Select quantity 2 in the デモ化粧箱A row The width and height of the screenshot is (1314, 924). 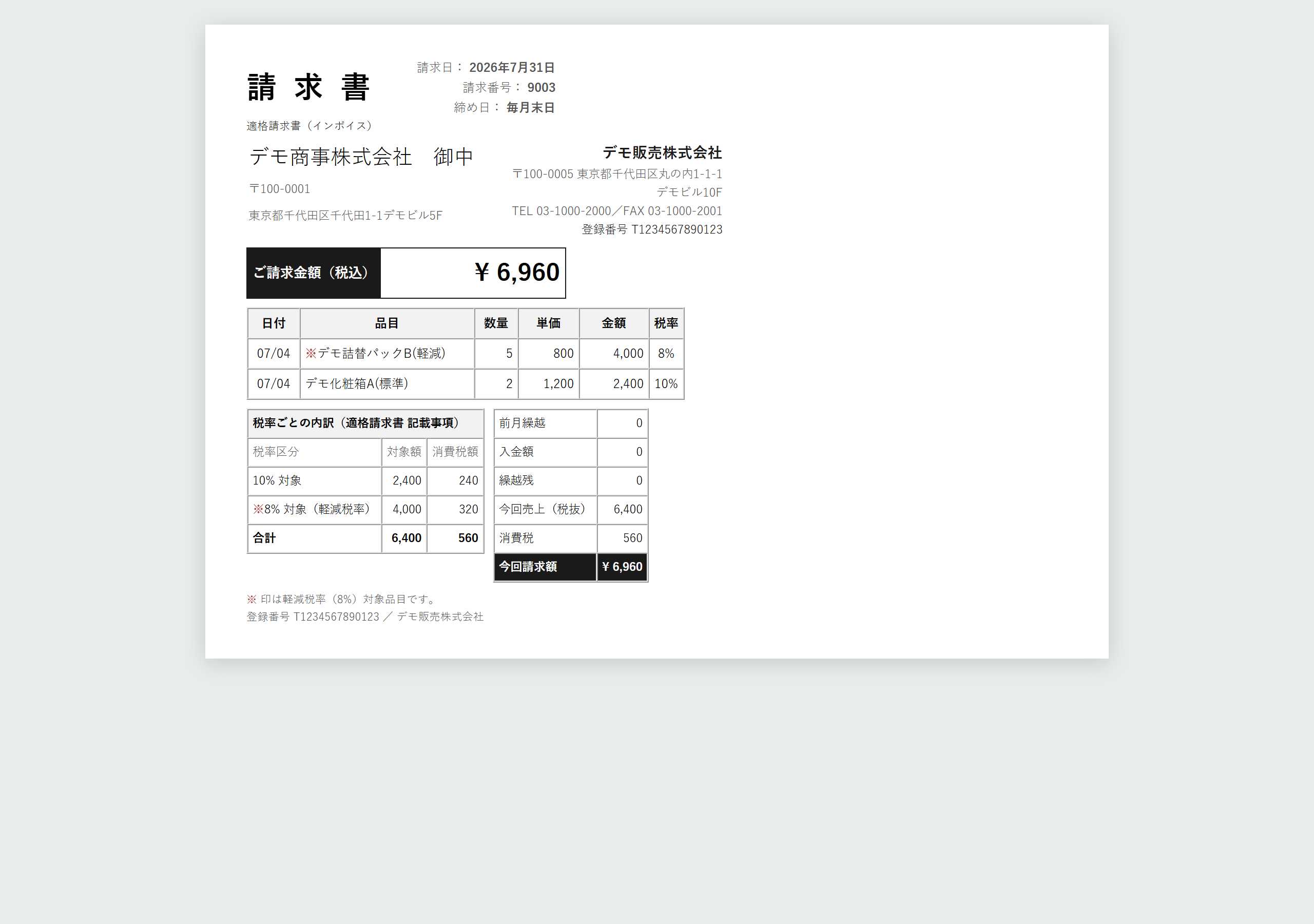(496, 384)
